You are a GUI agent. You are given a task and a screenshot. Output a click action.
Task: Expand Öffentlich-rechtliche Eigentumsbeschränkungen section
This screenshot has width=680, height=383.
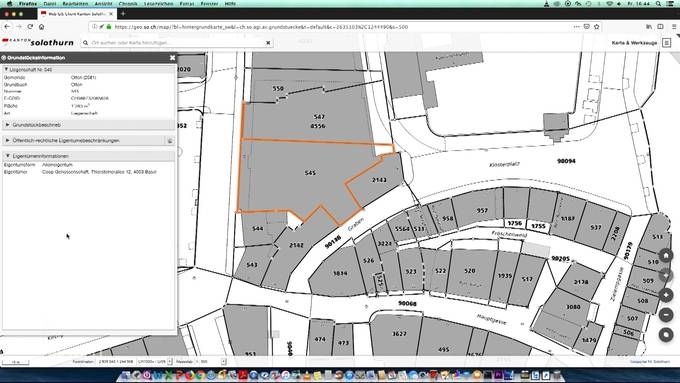(84, 141)
